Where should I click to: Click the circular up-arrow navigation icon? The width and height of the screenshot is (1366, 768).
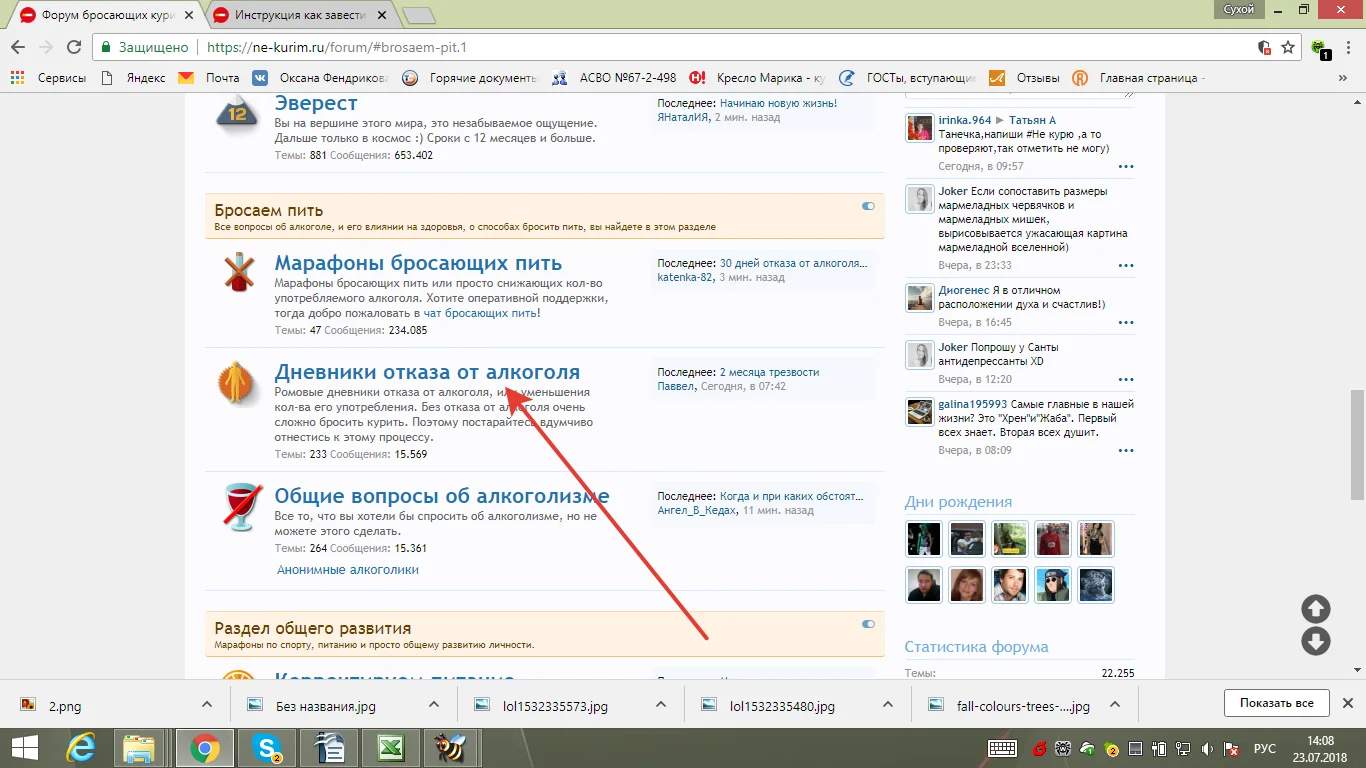point(1315,608)
